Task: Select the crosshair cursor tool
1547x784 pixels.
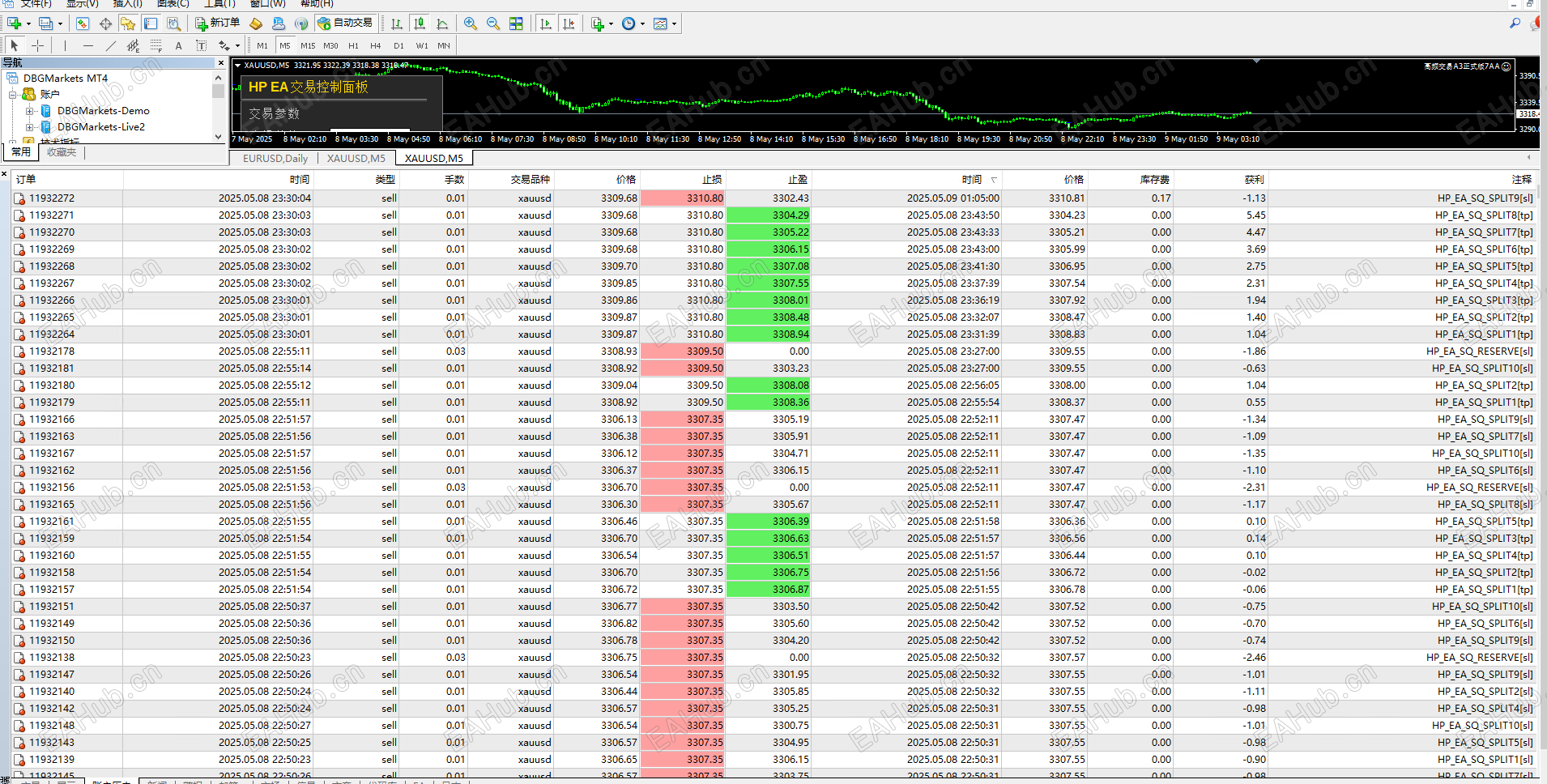Action: tap(37, 46)
